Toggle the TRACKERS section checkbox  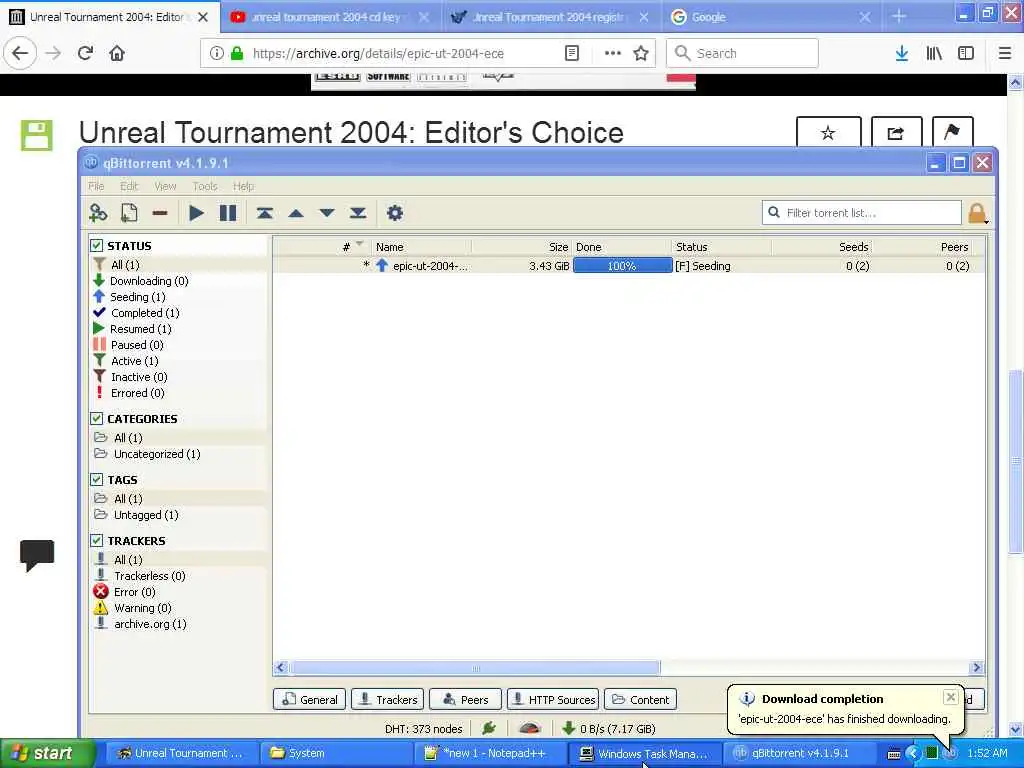(97, 541)
